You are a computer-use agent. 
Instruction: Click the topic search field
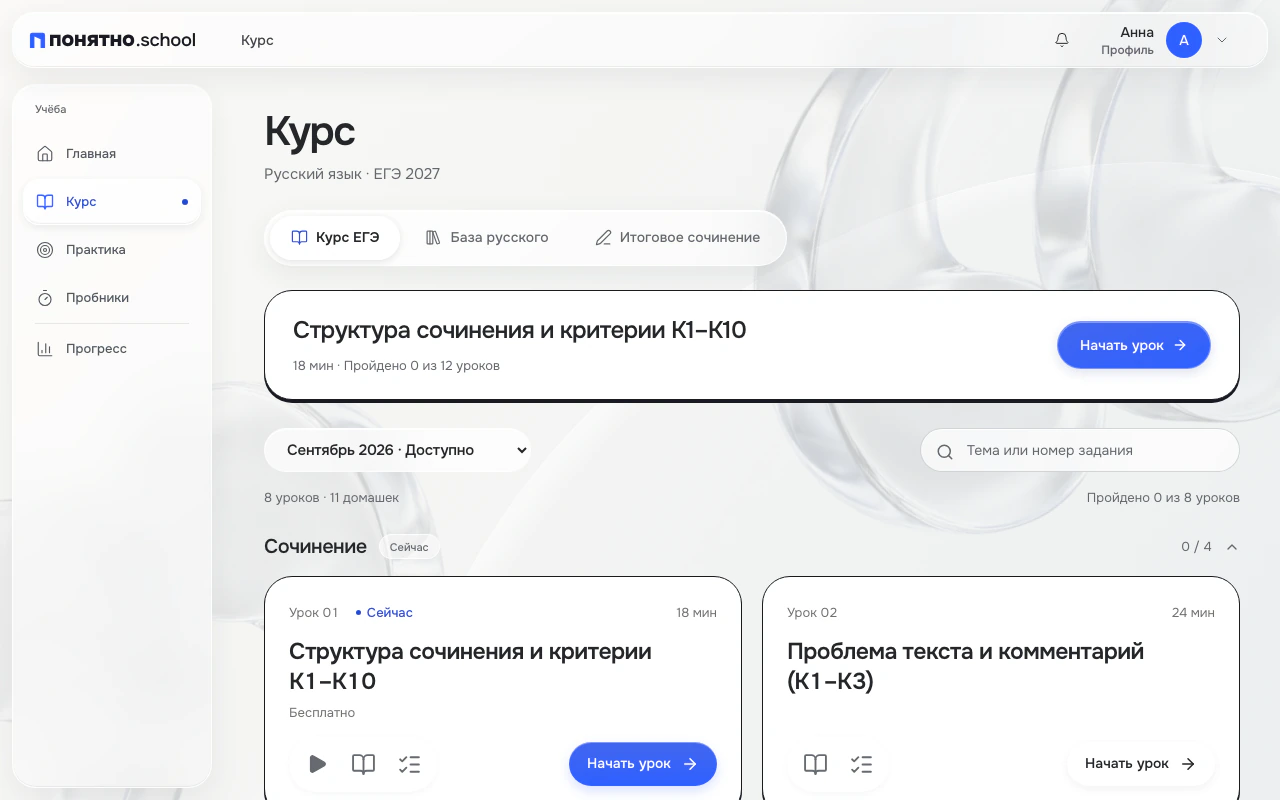click(1080, 450)
